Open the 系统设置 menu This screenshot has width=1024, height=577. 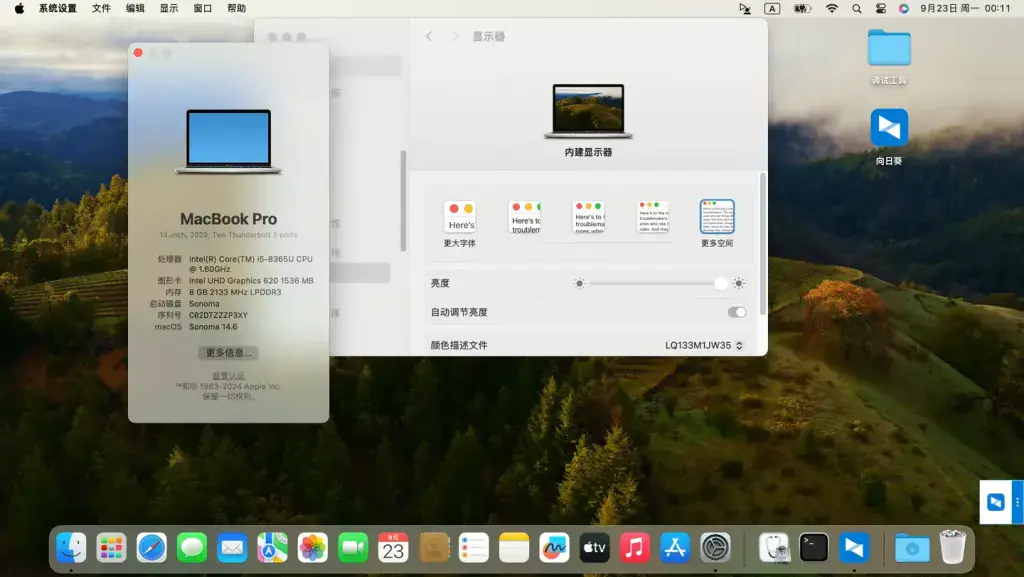[57, 8]
